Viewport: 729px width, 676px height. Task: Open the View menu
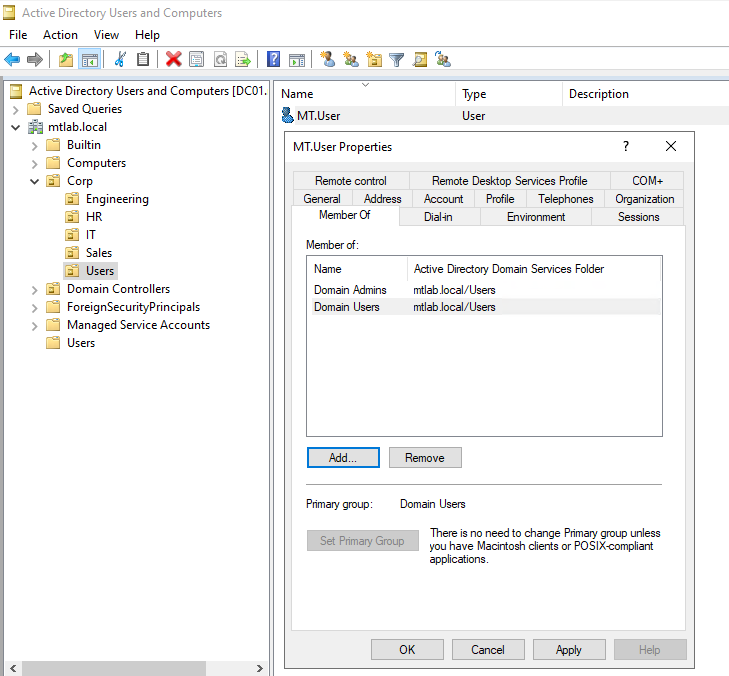click(106, 35)
